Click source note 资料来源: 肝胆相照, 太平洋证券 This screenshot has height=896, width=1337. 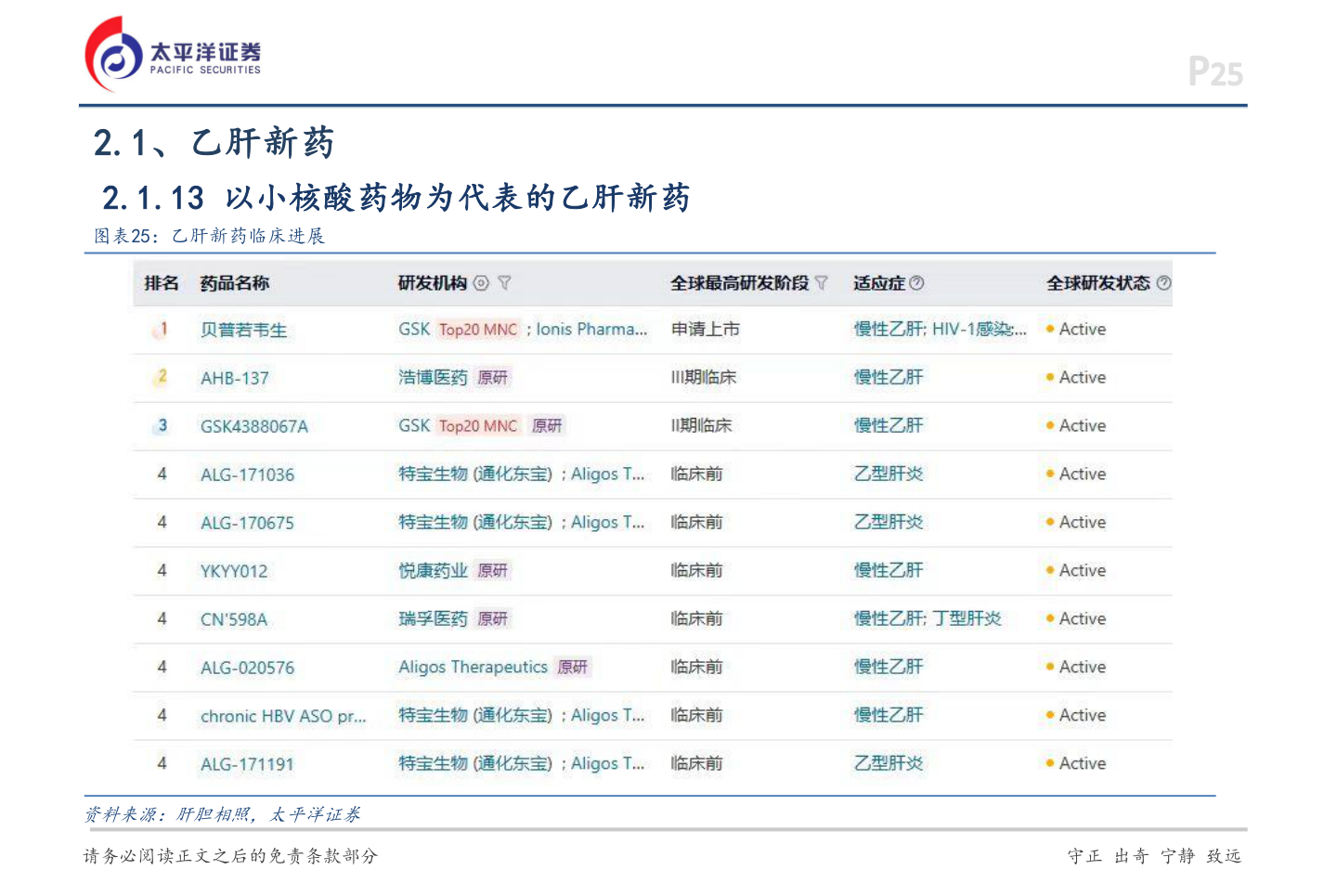[x=223, y=814]
